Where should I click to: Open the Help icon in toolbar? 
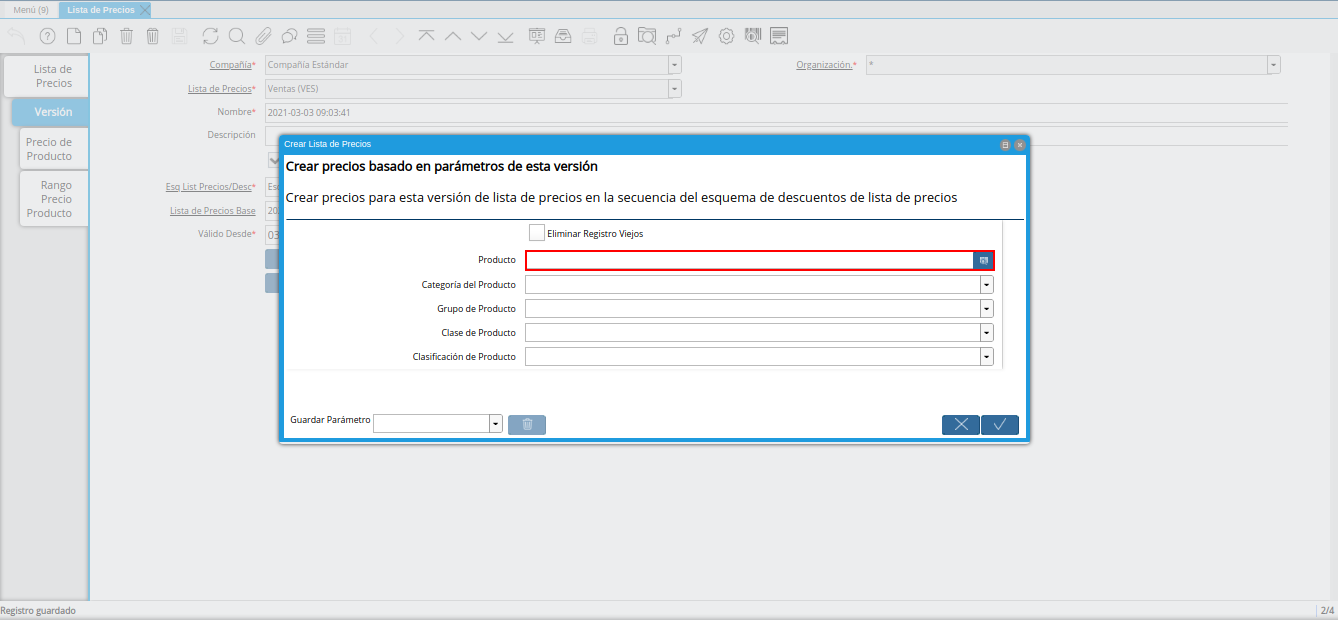47,37
